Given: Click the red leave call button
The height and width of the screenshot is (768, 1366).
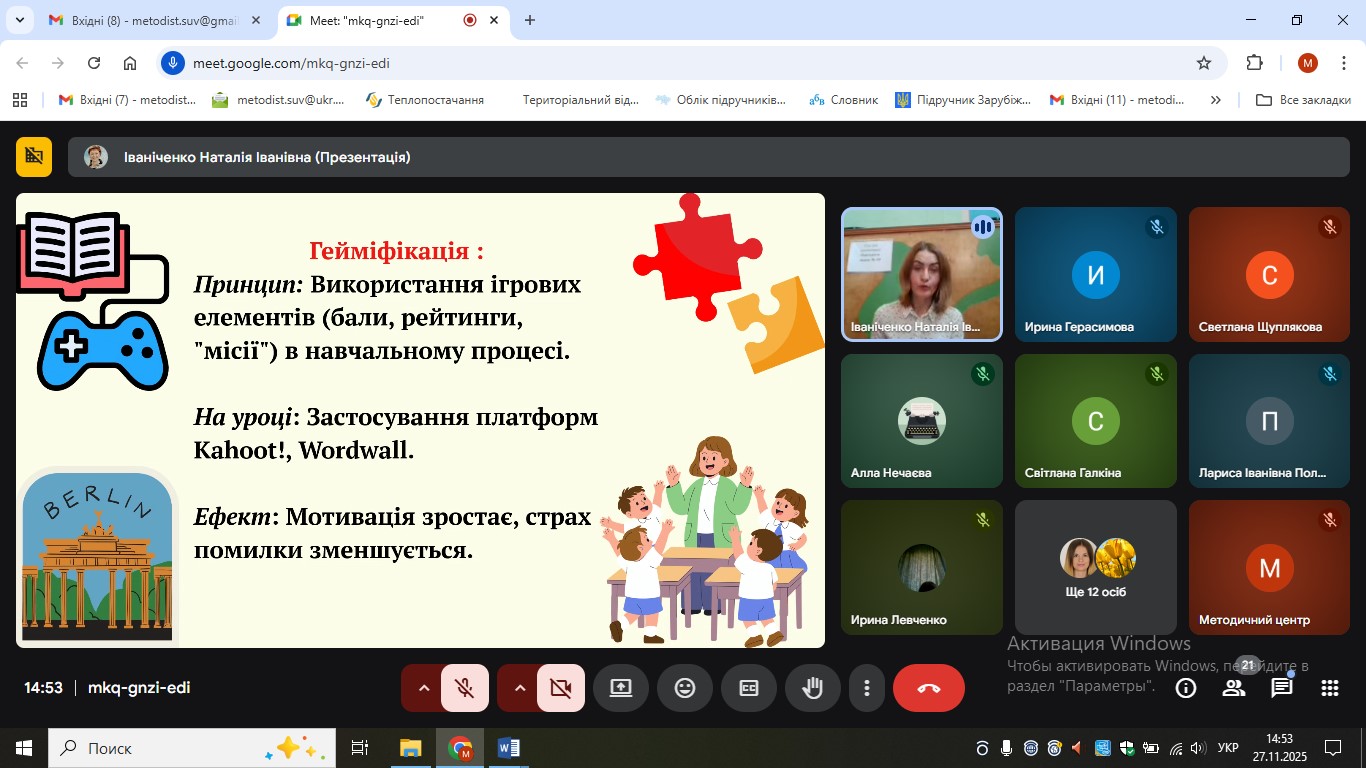Looking at the screenshot, I should (x=928, y=688).
